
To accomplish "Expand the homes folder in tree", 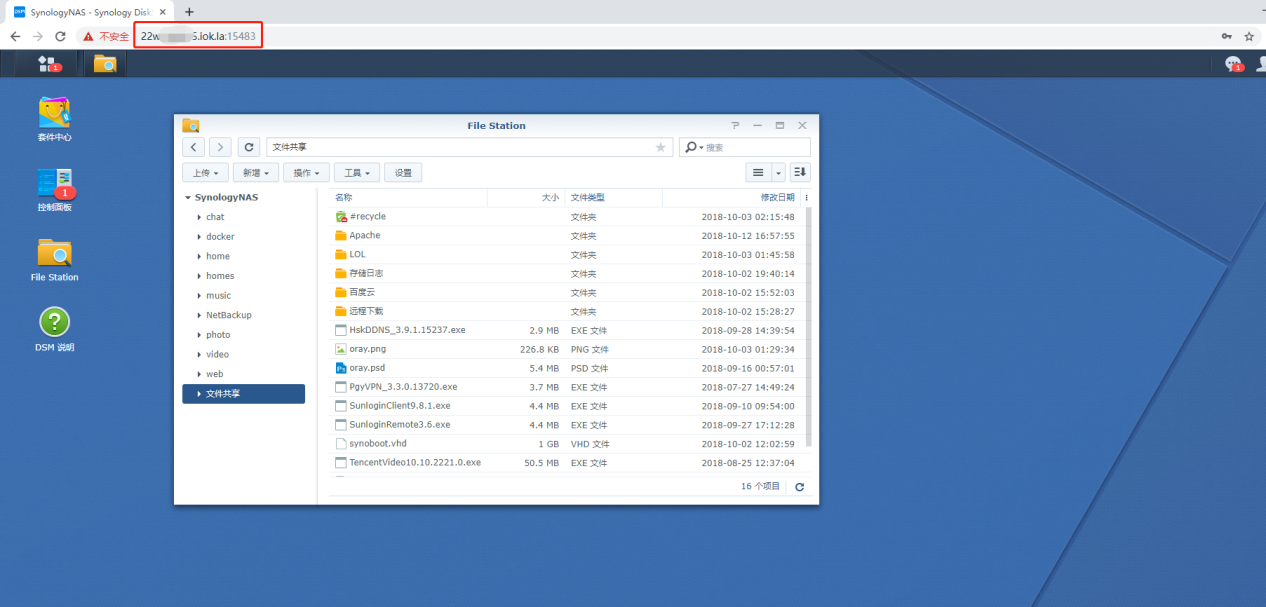I will coord(199,276).
